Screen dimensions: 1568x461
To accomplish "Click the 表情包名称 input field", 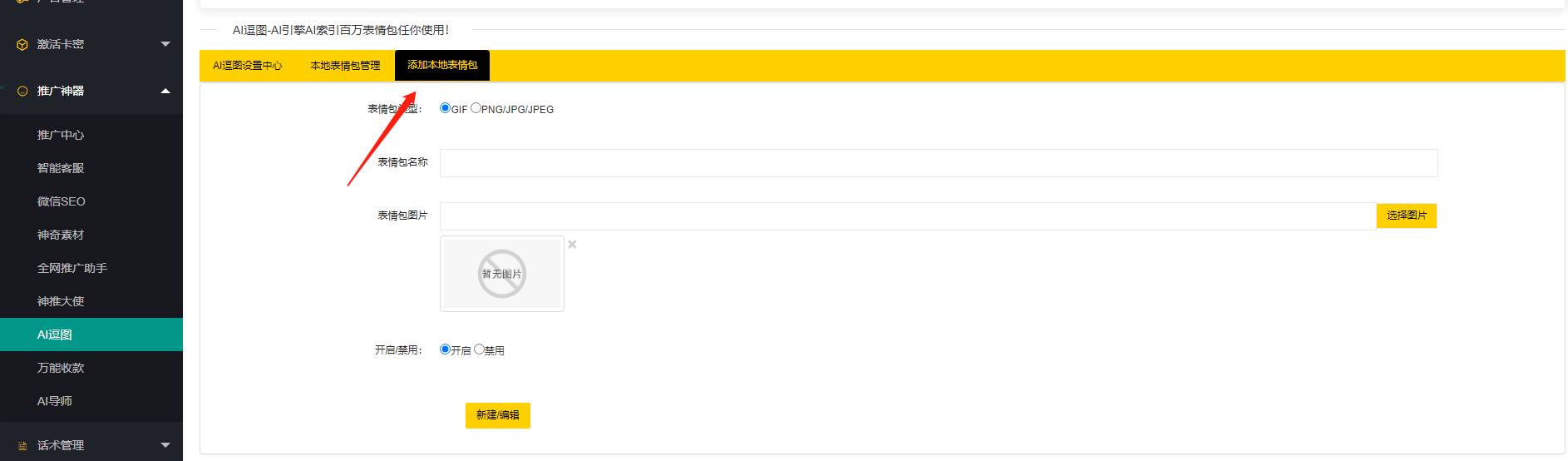I will (939, 163).
